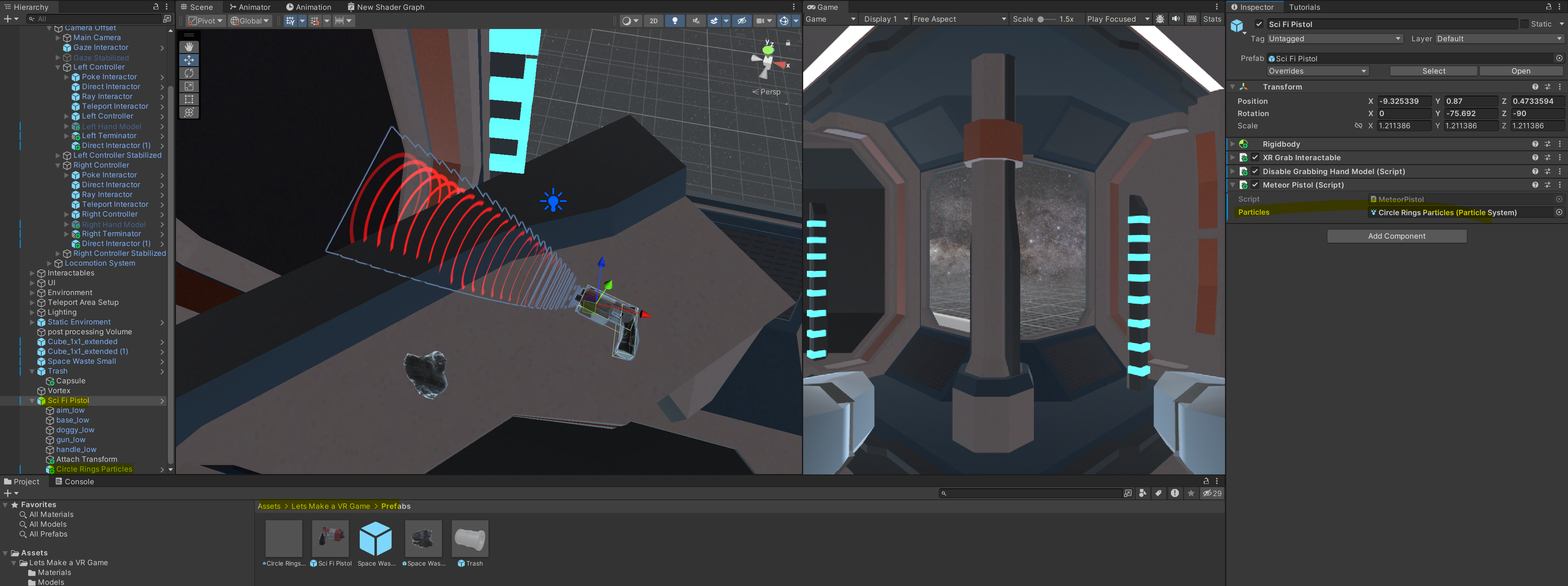Open the Tag dropdown showing Untagged
The width and height of the screenshot is (1568, 586).
pos(1334,39)
